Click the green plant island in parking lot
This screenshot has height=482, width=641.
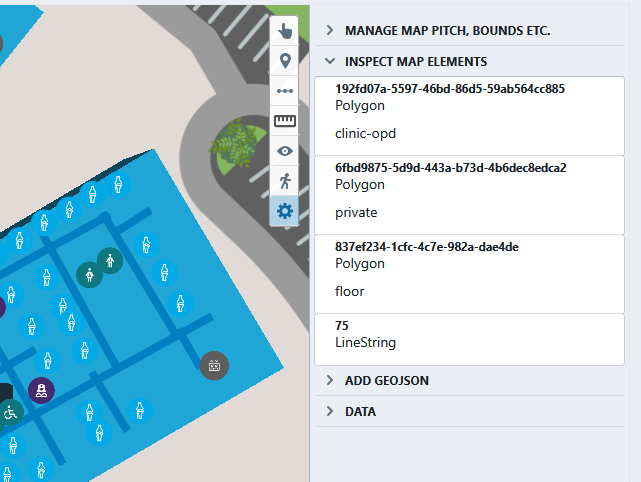pos(236,145)
